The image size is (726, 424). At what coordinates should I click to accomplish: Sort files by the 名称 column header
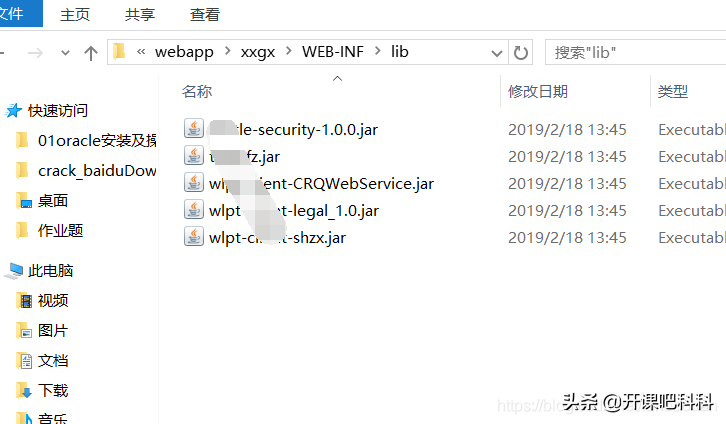coord(197,92)
